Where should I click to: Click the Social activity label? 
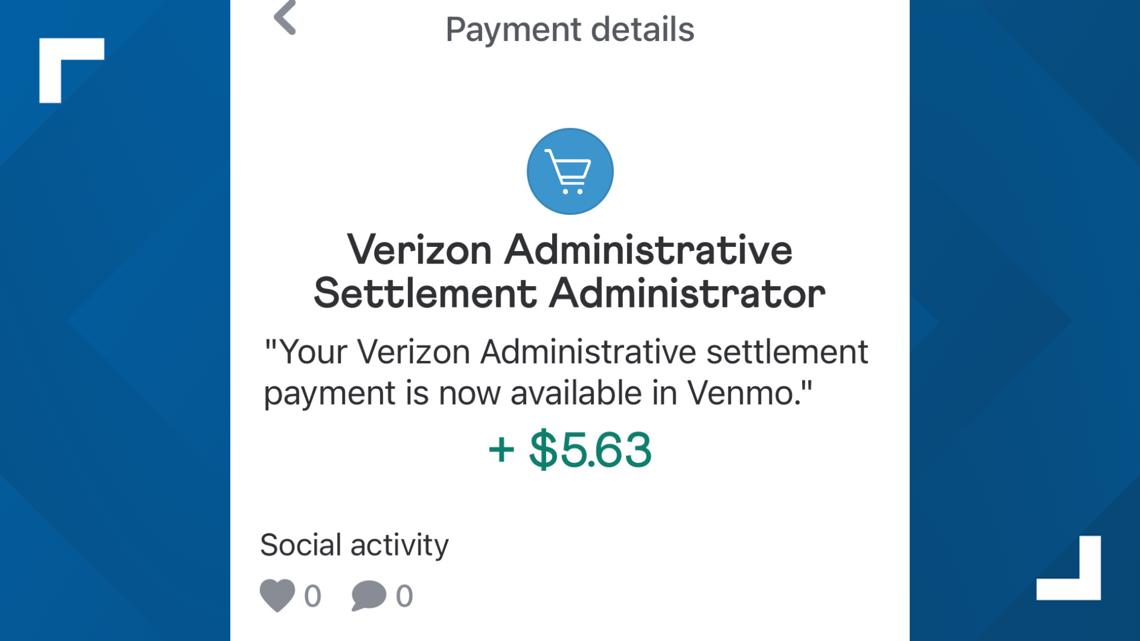355,545
